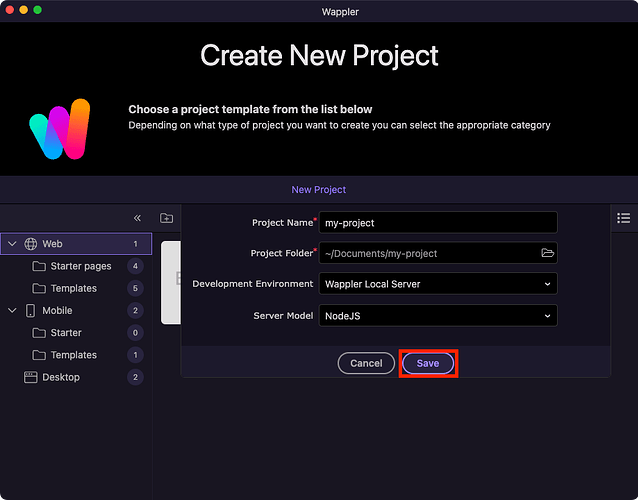Image resolution: width=638 pixels, height=500 pixels.
Task: Click the Project Folder path field
Action: click(x=427, y=253)
